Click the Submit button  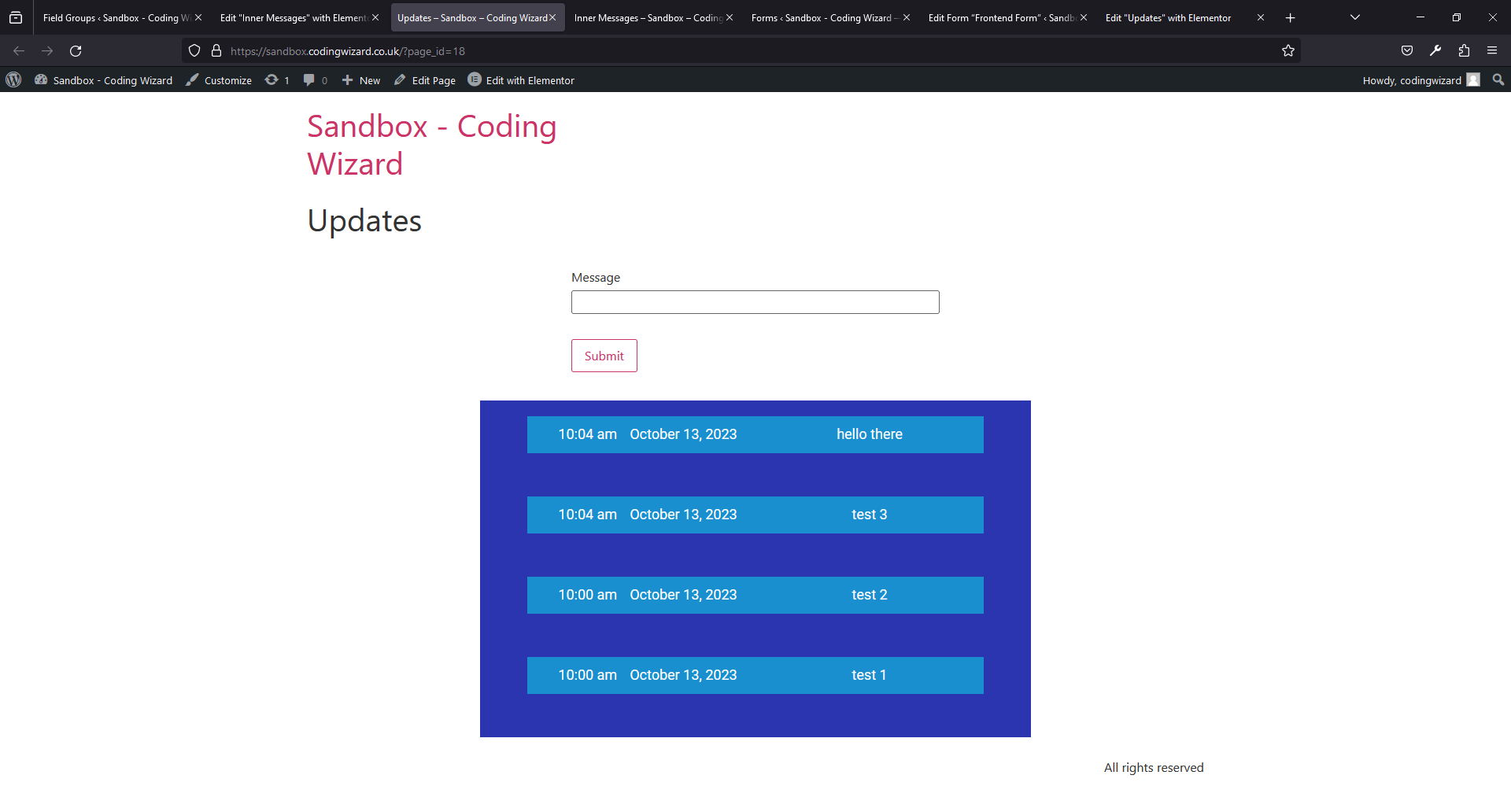[604, 356]
